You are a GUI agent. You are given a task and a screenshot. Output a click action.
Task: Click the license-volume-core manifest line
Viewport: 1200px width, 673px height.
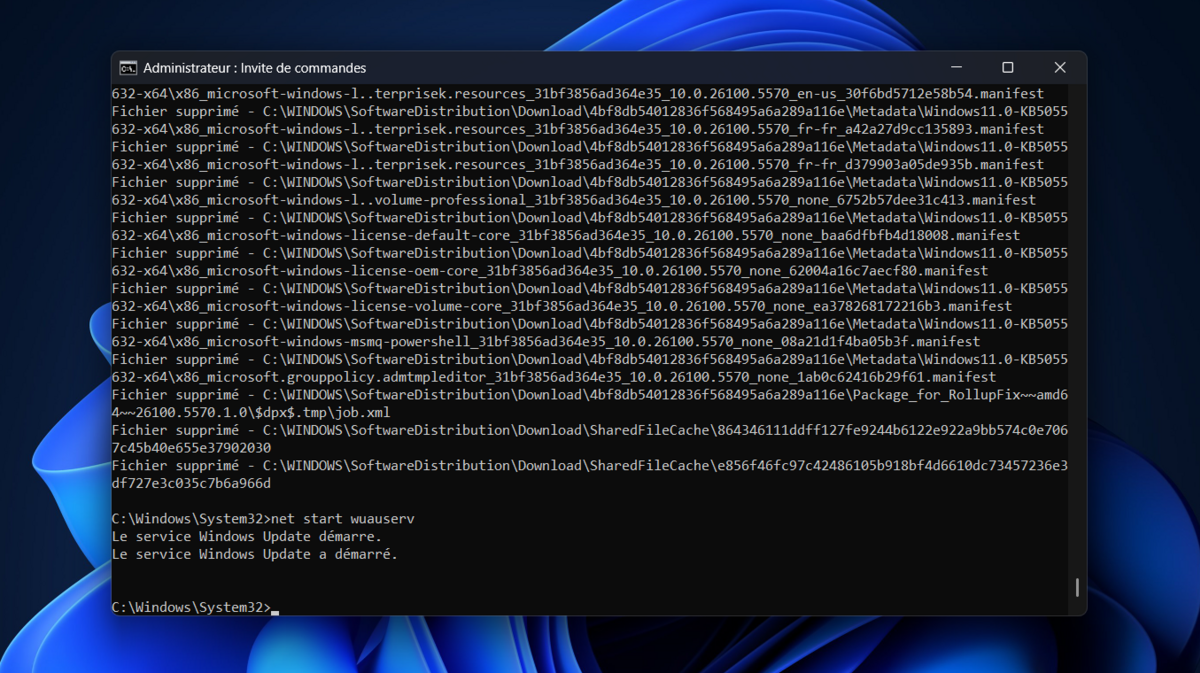coord(562,306)
